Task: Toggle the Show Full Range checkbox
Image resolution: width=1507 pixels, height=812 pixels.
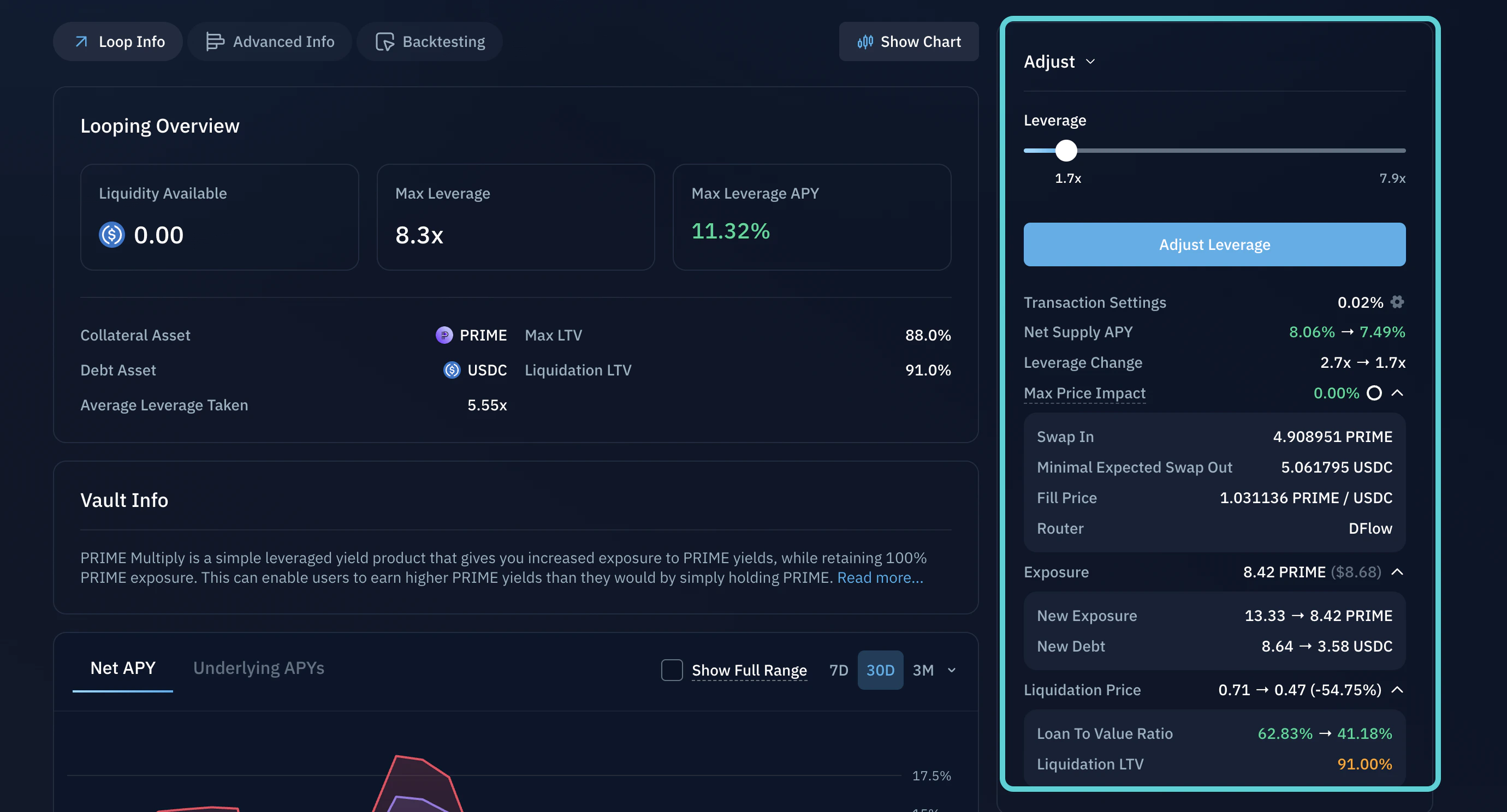Action: (x=672, y=670)
